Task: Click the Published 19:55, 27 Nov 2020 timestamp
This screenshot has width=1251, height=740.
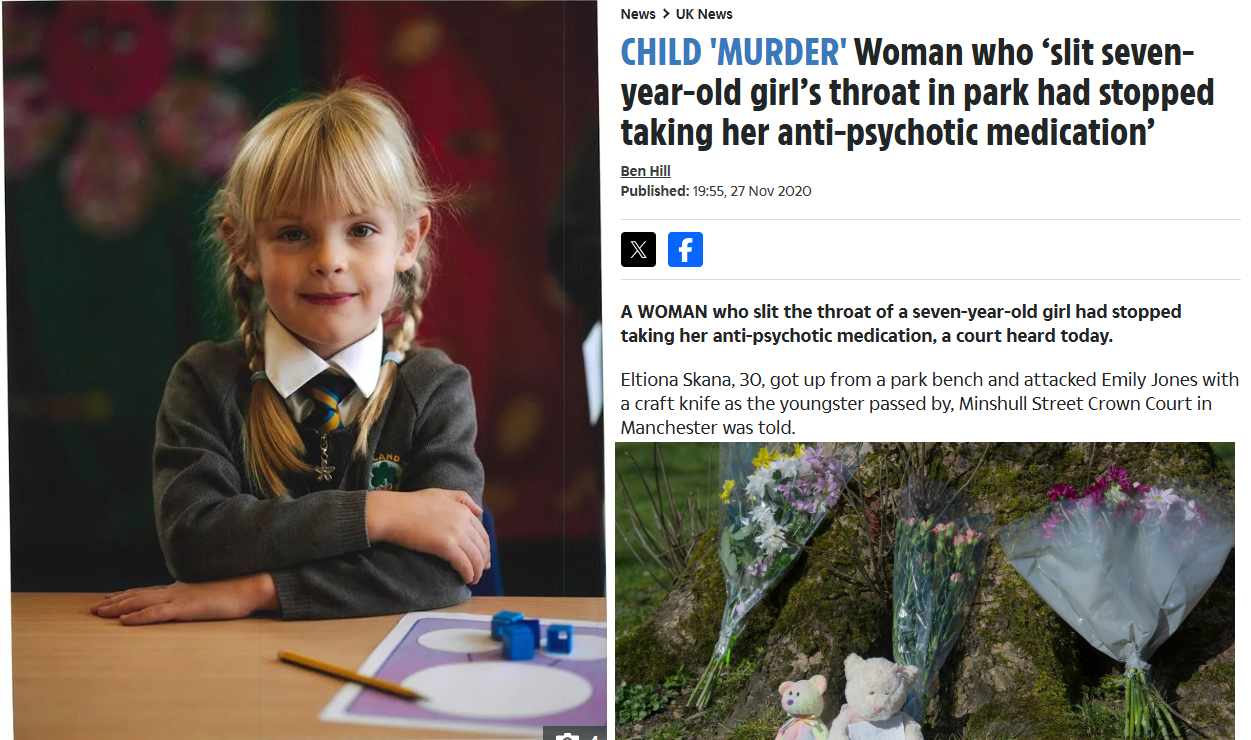Action: [716, 191]
